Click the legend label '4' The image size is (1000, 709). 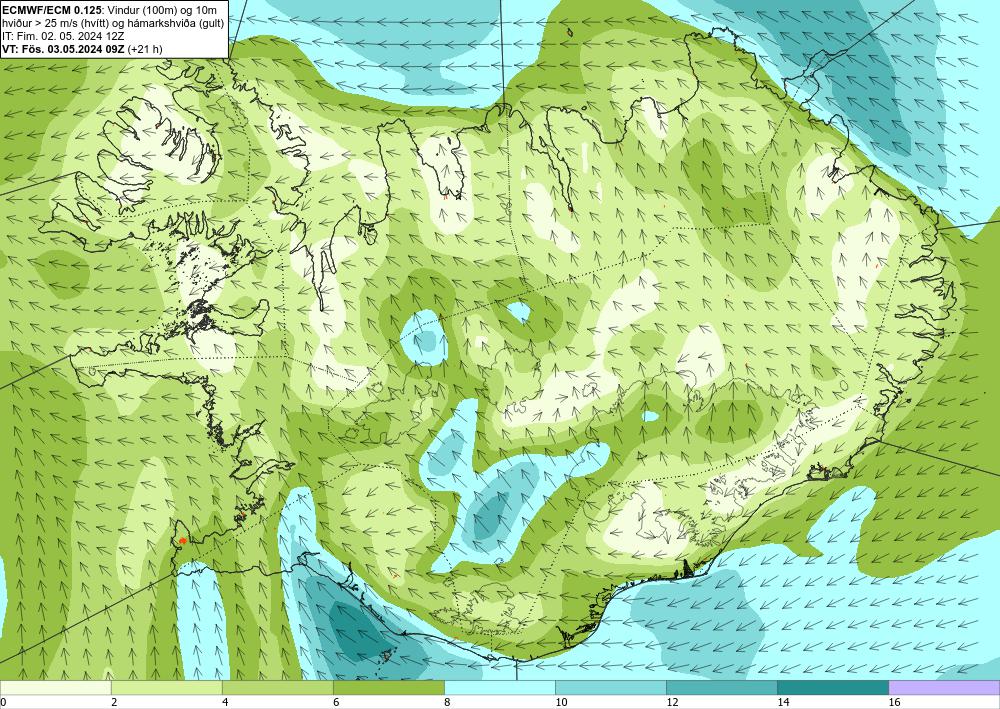pos(224,702)
